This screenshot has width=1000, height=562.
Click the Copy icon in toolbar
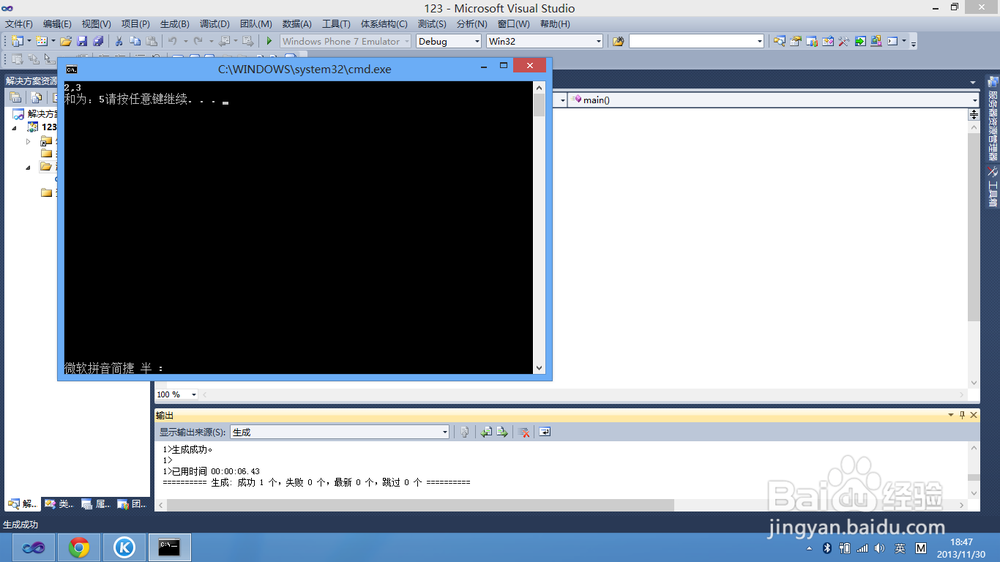135,41
